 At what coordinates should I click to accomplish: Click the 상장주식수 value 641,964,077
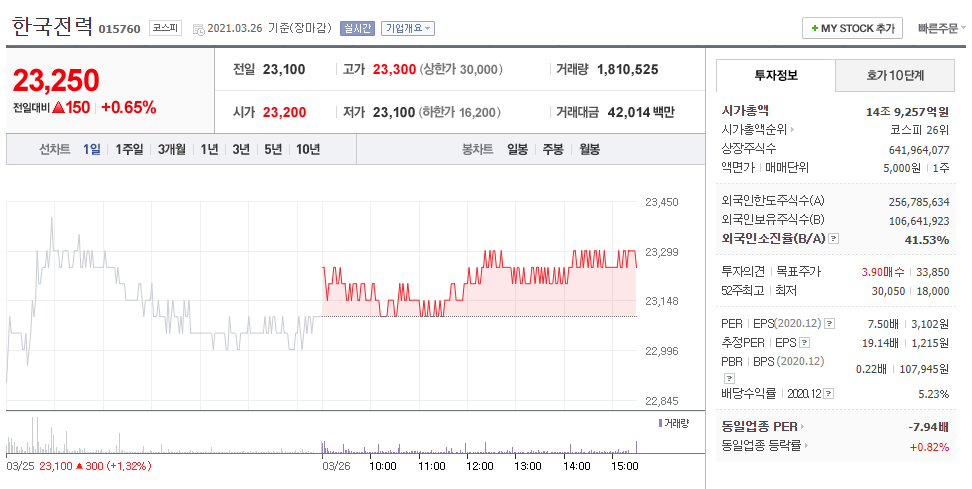tap(919, 150)
